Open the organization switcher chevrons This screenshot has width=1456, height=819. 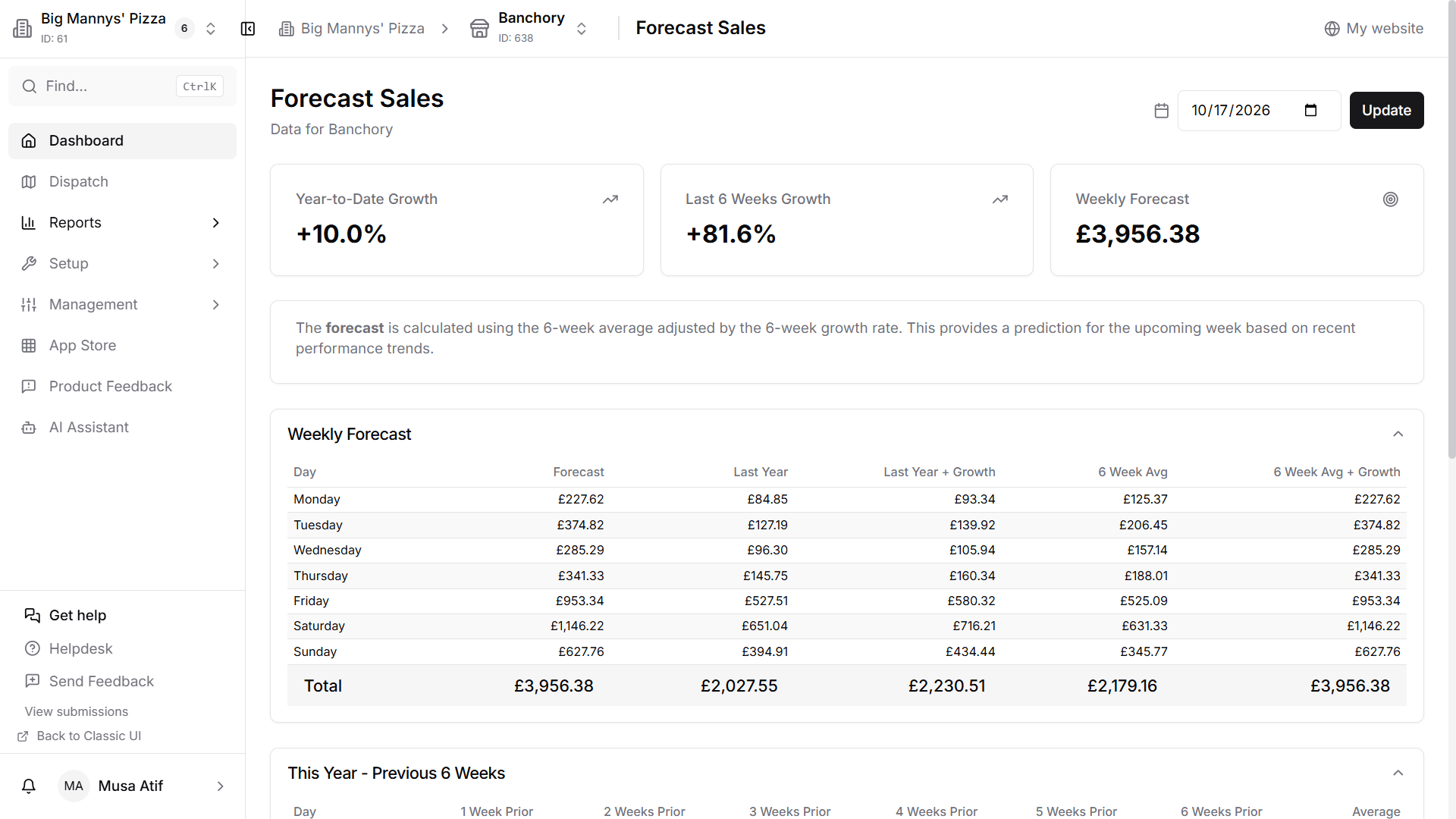(x=211, y=29)
